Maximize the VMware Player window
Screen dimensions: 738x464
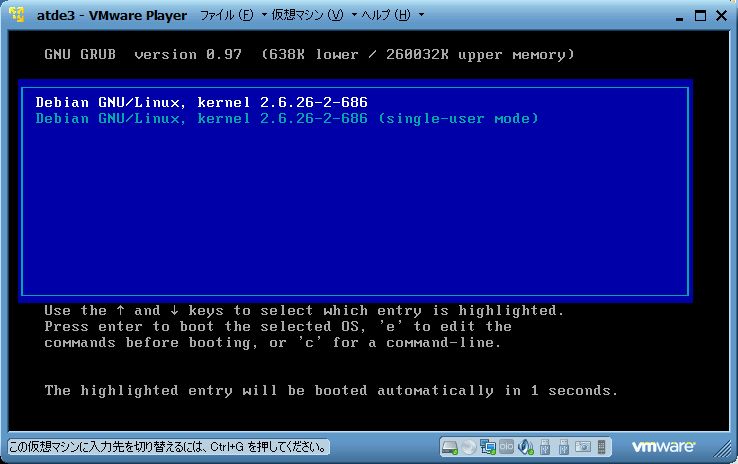(700, 16)
